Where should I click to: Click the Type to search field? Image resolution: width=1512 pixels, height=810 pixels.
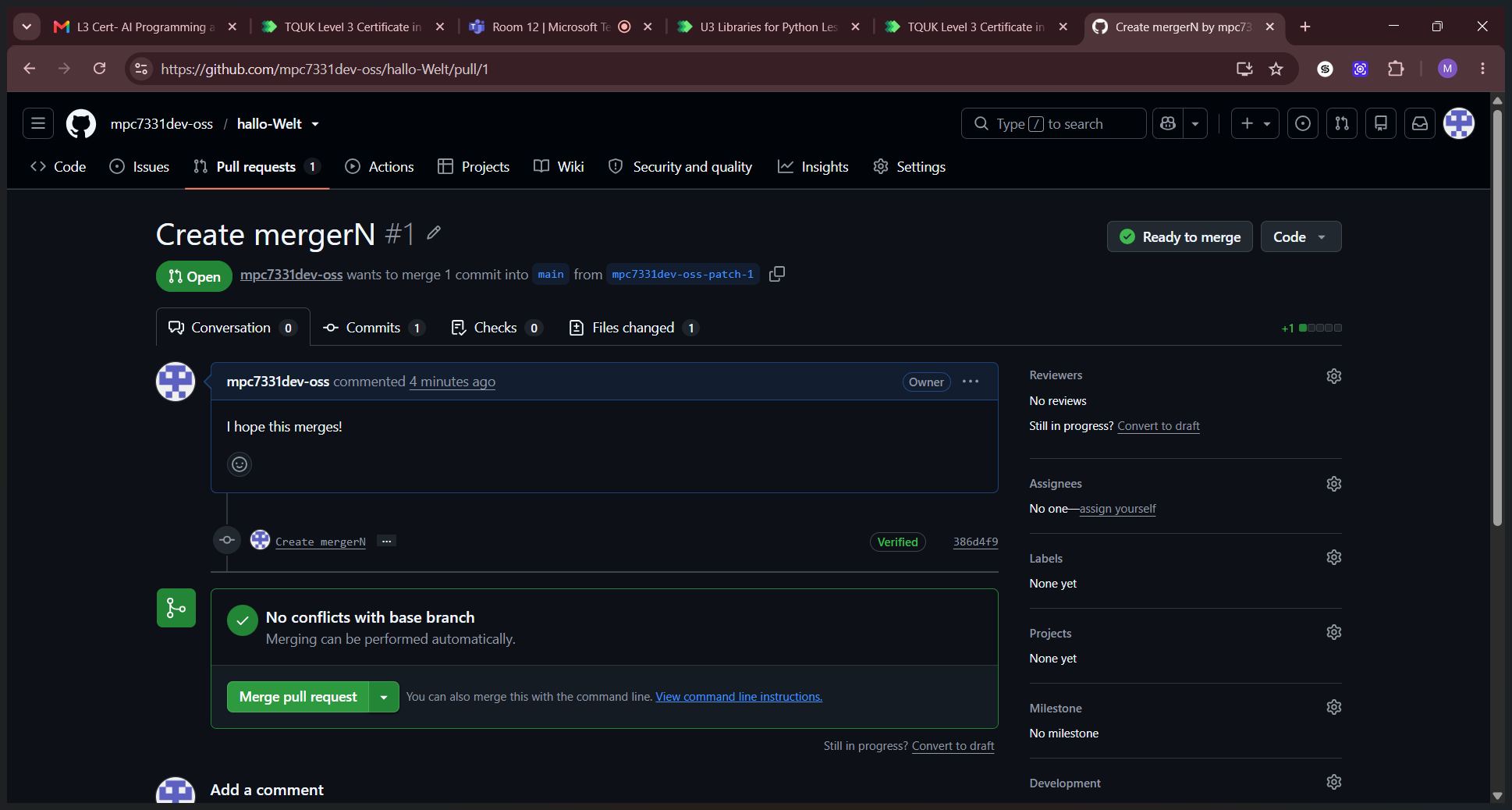[x=1053, y=123]
